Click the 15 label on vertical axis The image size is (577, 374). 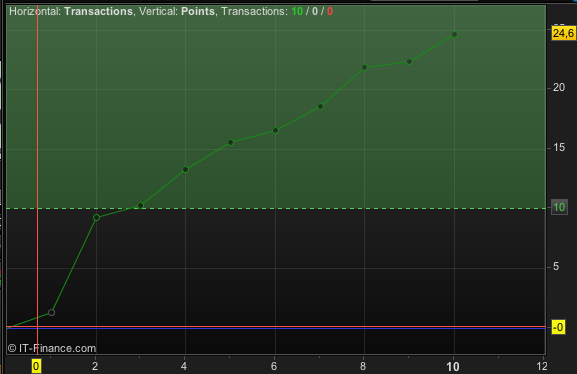[x=559, y=148]
